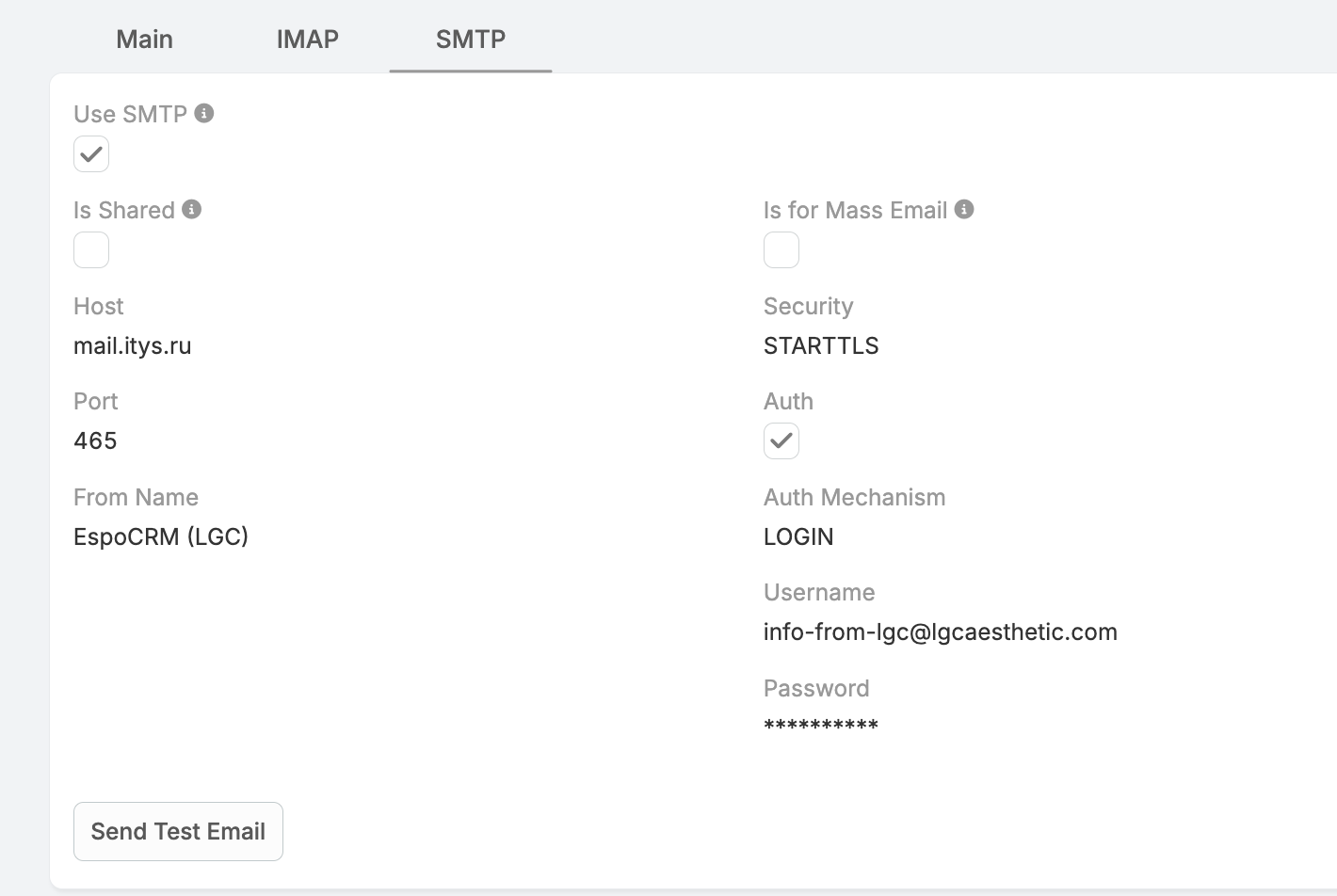Viewport: 1337px width, 896px height.
Task: Click the Username email address value
Action: tap(940, 632)
